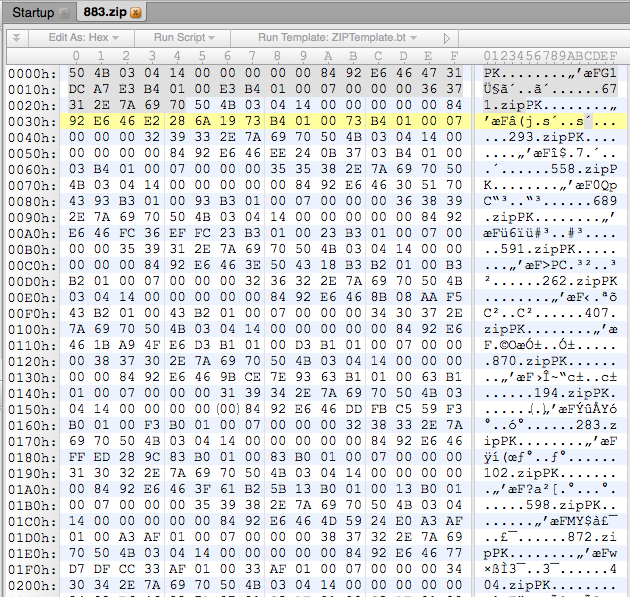The height and width of the screenshot is (597, 630).
Task: Open the Run Script dropdown
Action: 184,37
